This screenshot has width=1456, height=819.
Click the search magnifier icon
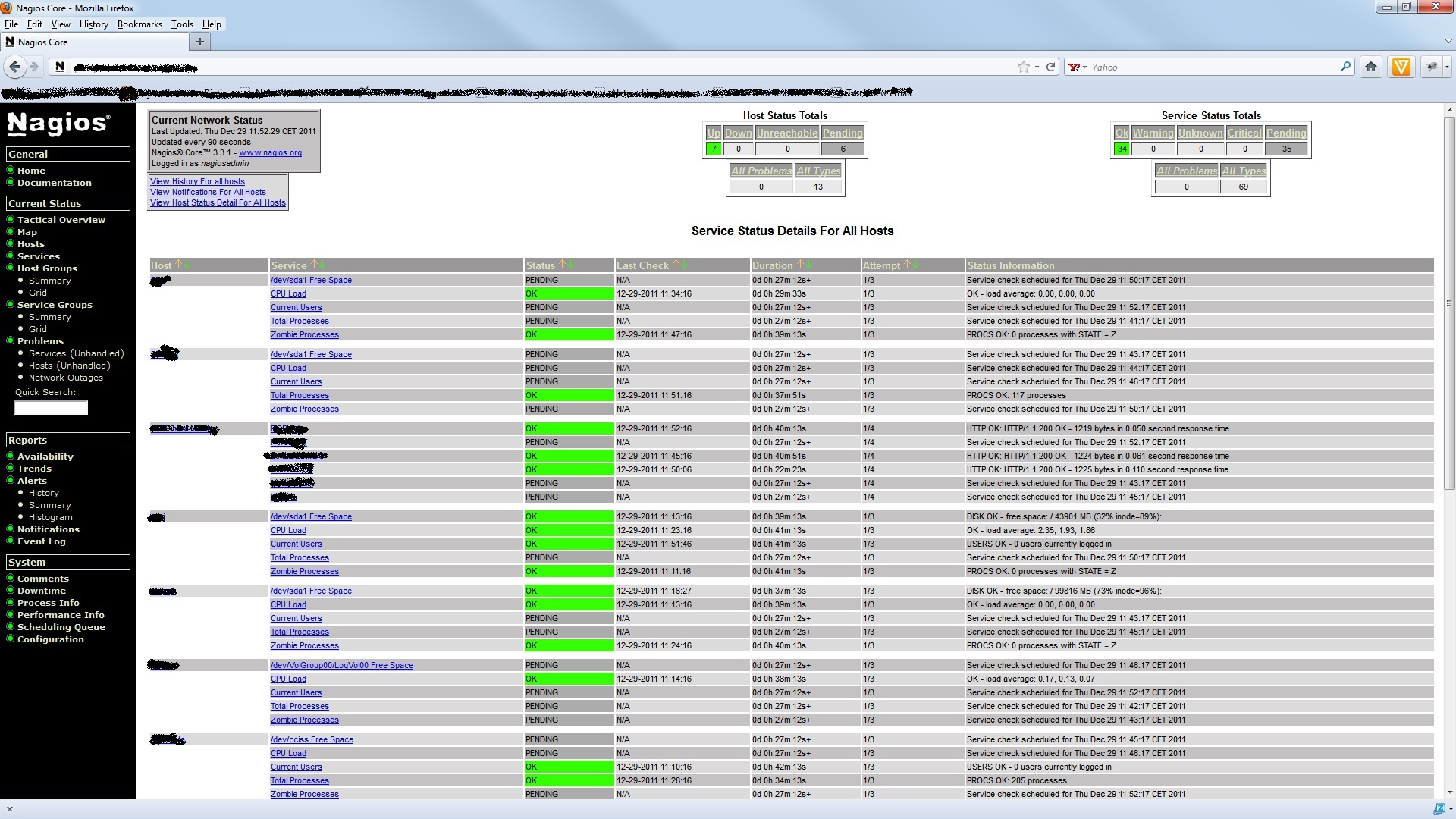coord(1345,67)
